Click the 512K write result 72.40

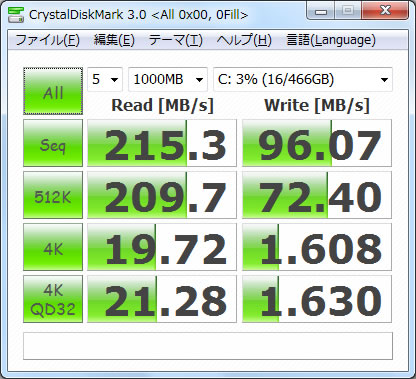317,195
